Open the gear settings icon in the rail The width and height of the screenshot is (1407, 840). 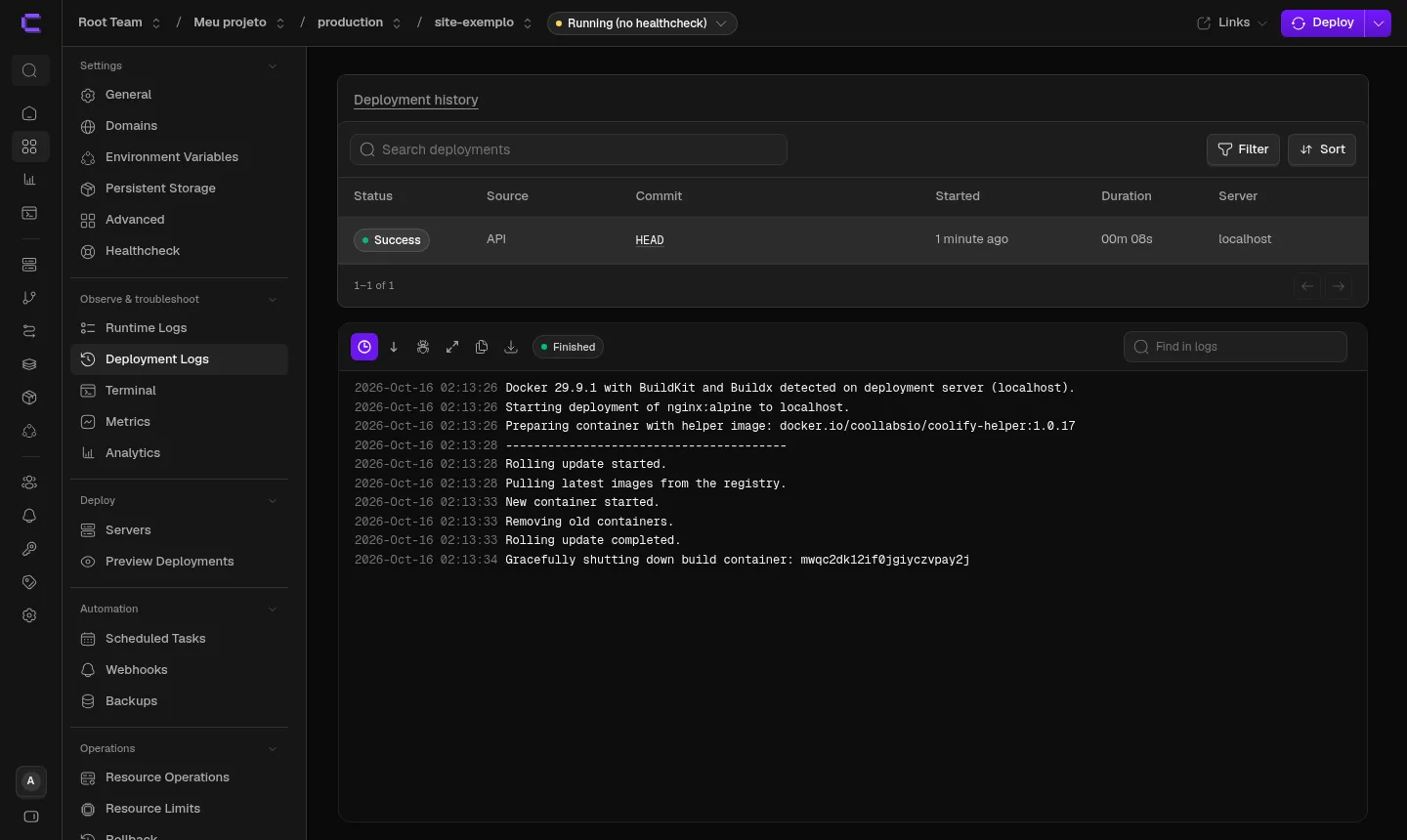[29, 615]
